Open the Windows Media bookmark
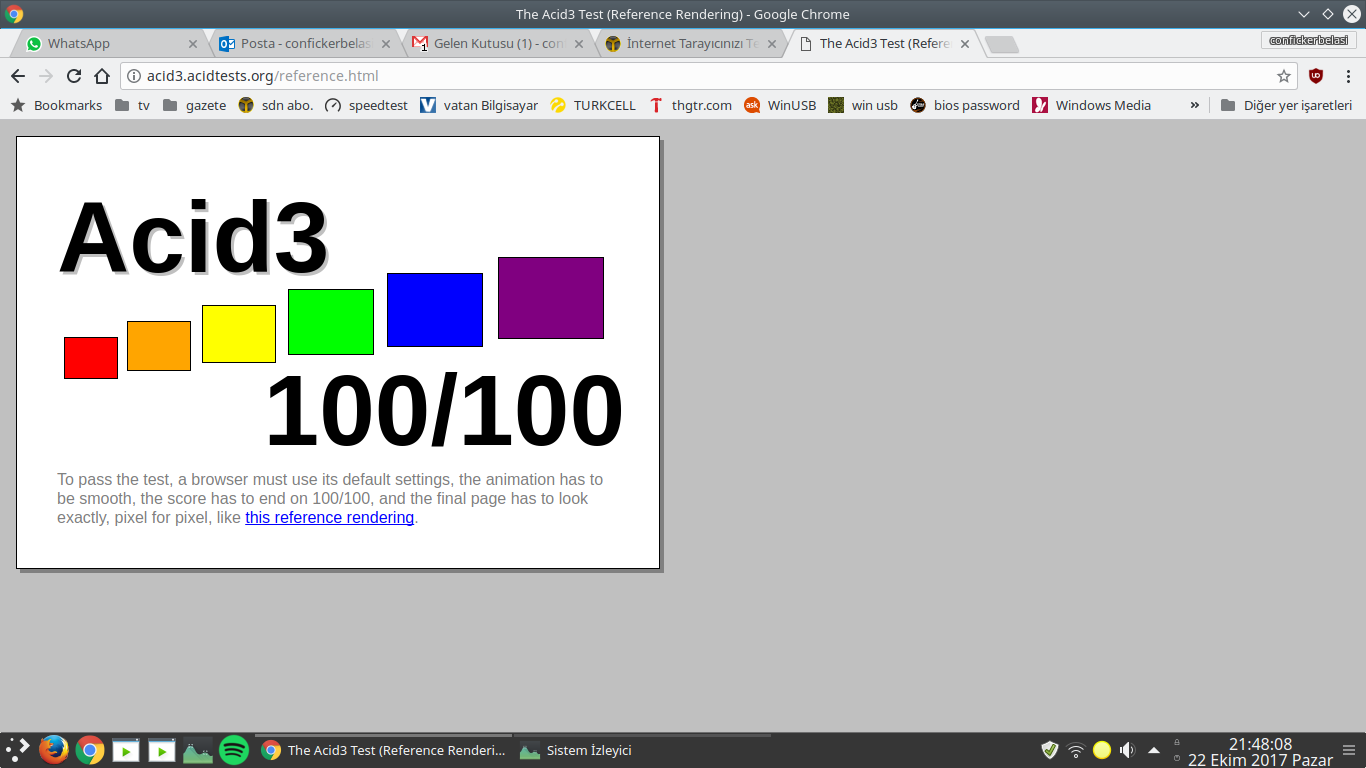Screen dimensions: 1366x768 point(1092,105)
